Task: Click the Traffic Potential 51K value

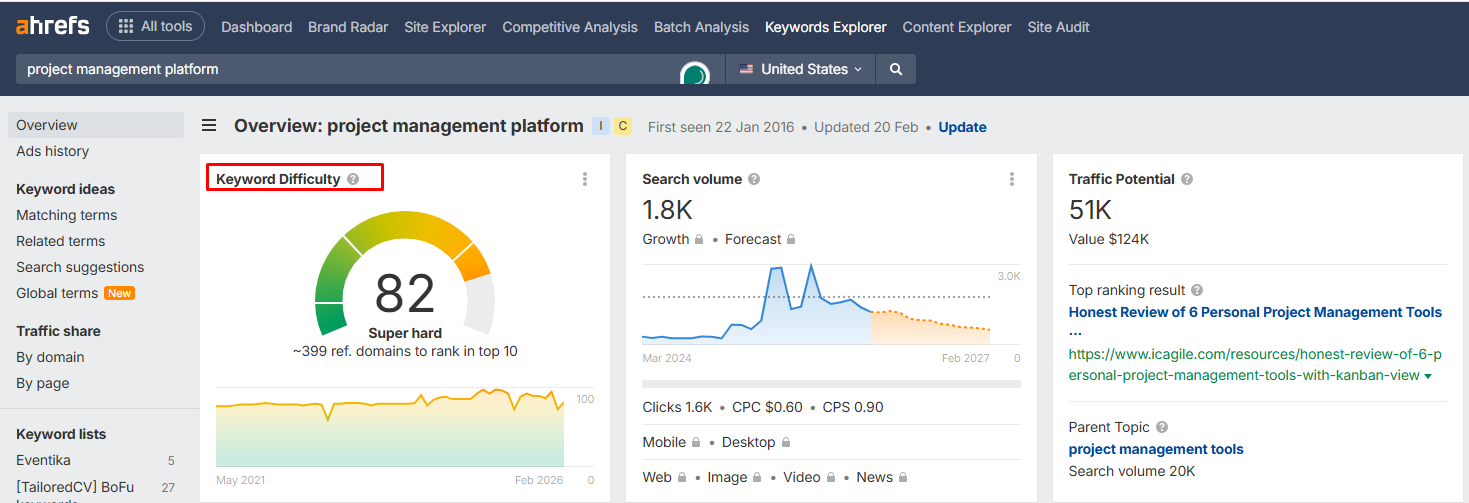Action: pos(1090,210)
